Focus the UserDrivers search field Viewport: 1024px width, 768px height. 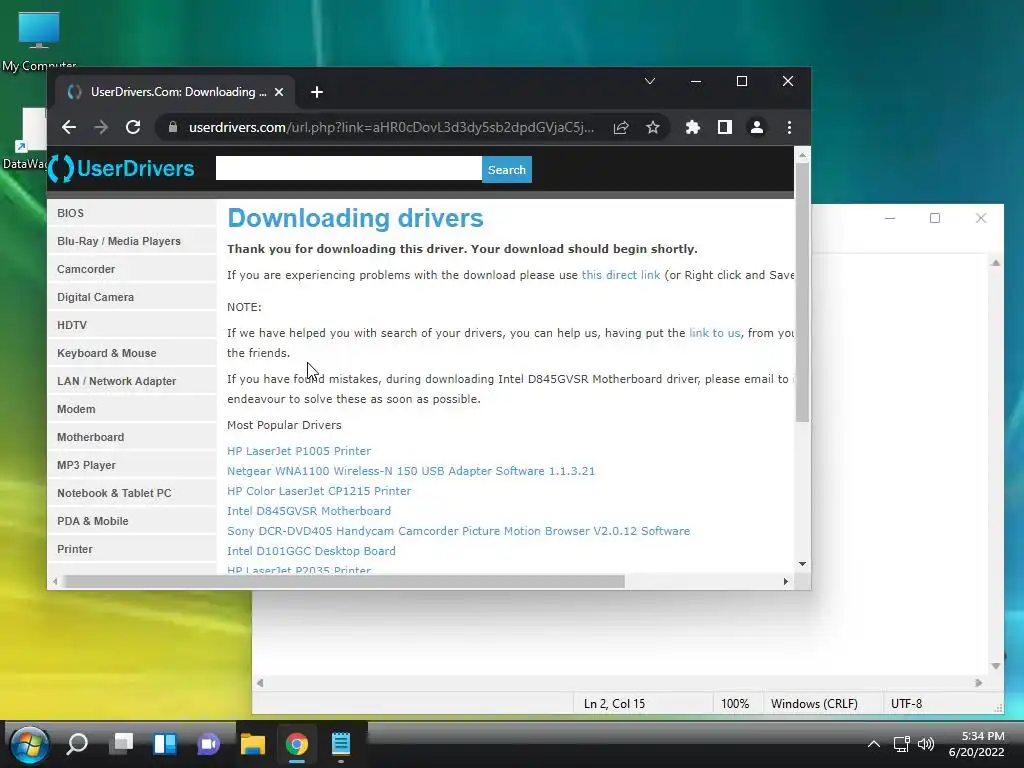349,168
